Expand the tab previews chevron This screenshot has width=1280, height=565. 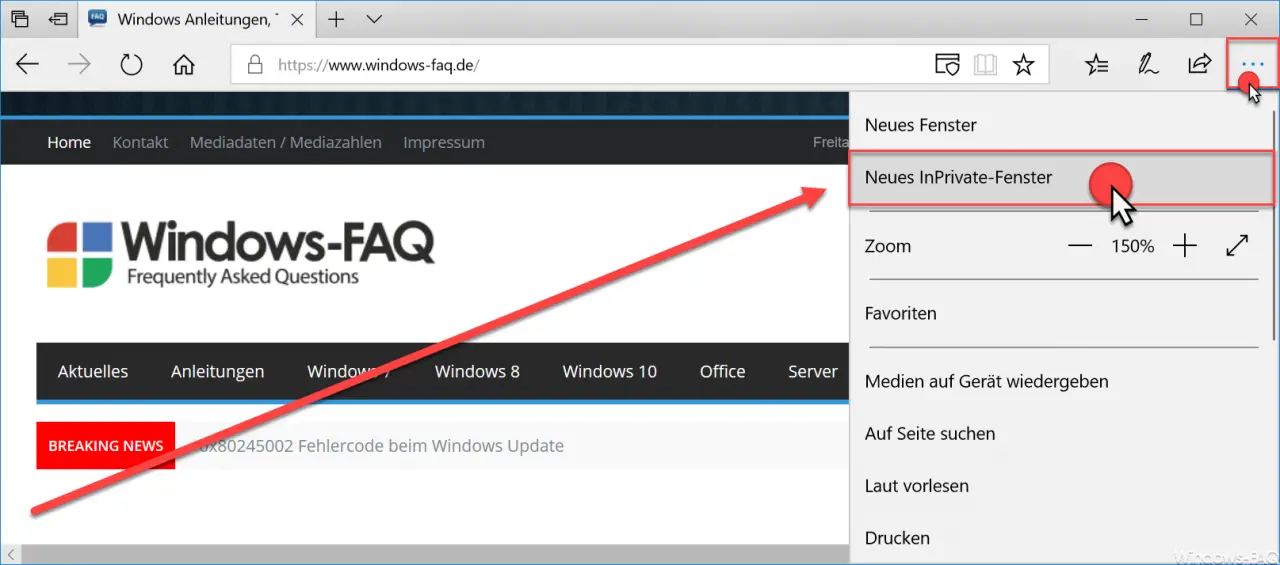coord(374,19)
